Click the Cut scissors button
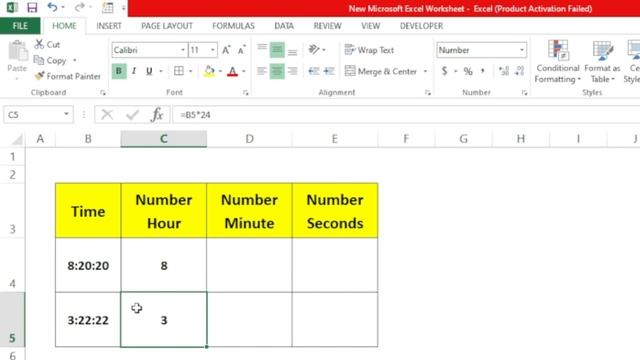Viewport: 640px width, 360px height. click(47, 44)
